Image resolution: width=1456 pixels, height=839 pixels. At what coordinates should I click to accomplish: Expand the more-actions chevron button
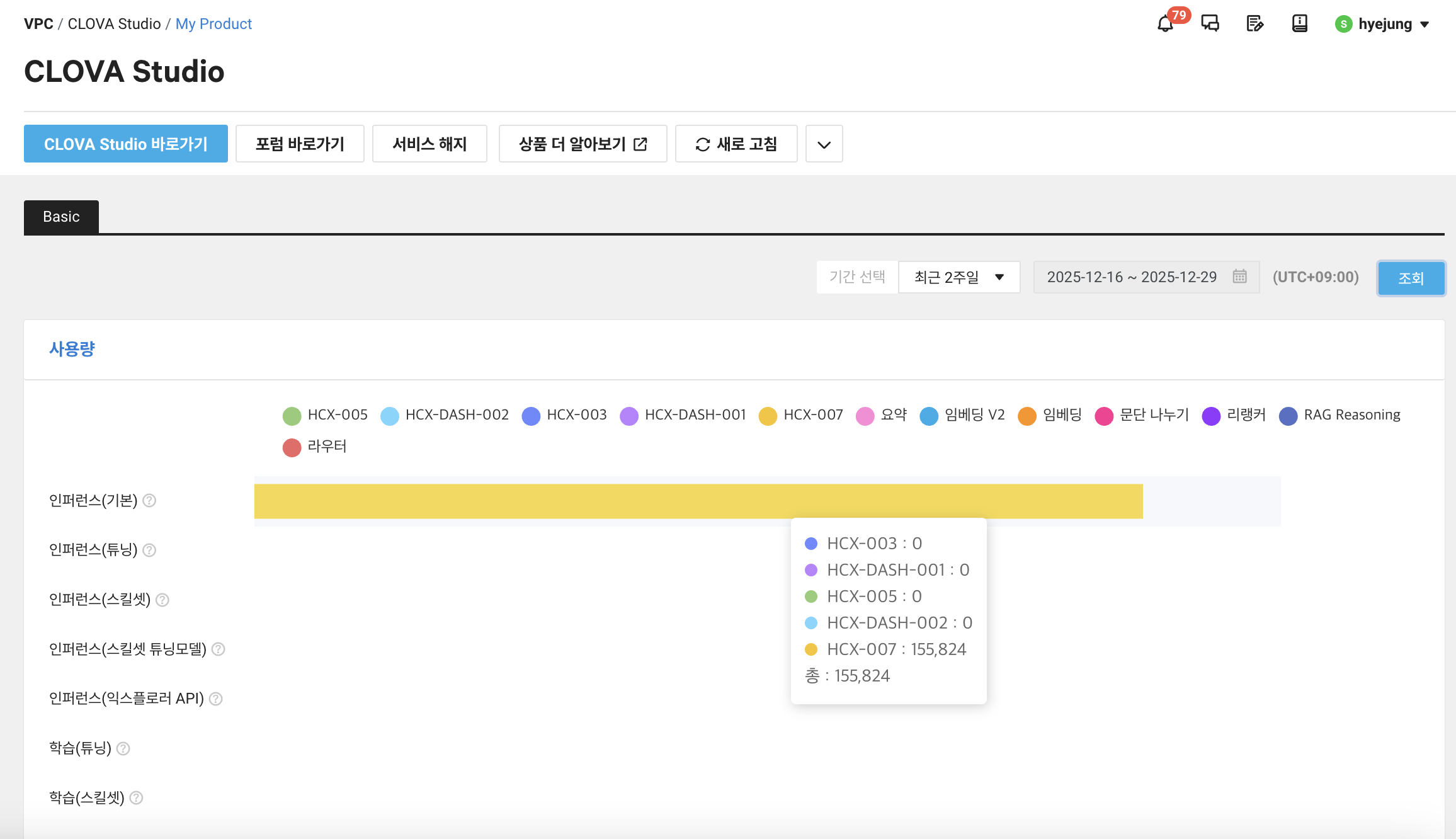point(824,144)
